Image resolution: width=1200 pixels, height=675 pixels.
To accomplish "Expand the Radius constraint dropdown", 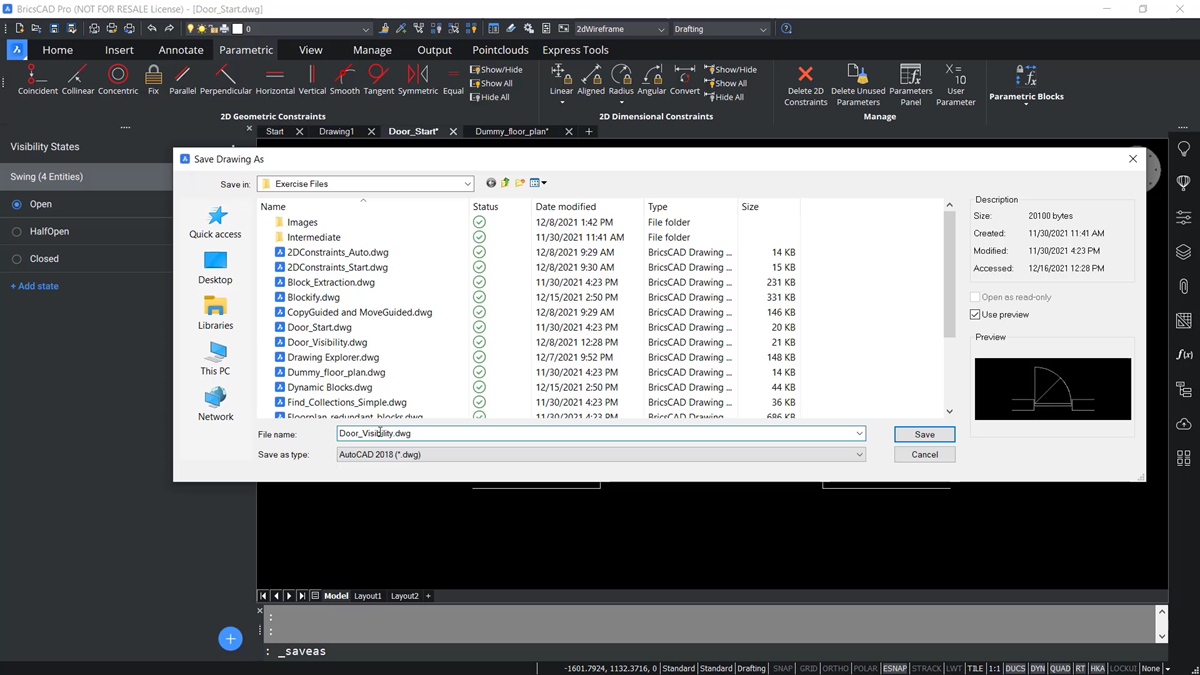I will 621,102.
